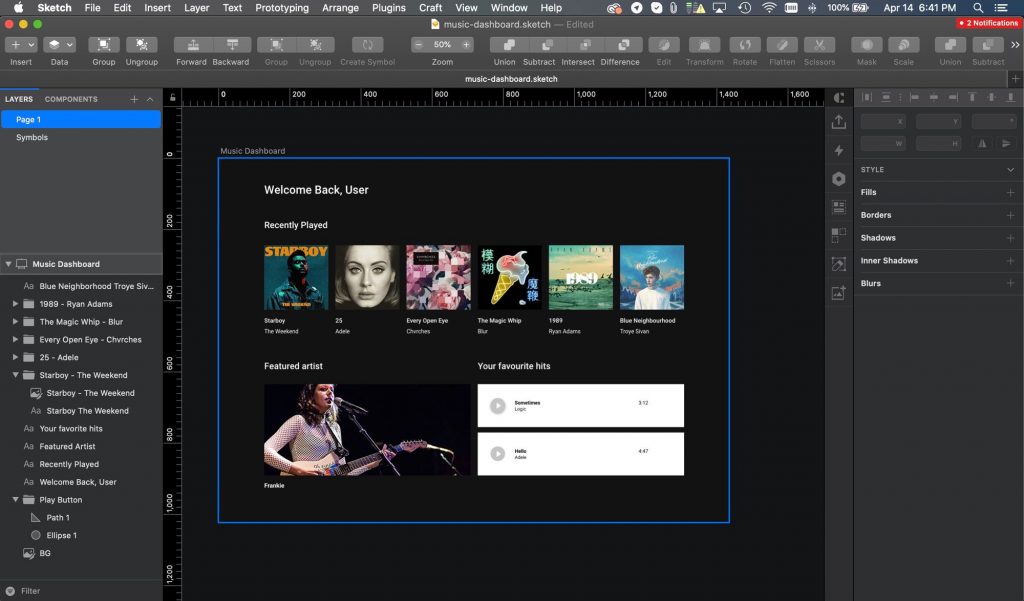Click the Backward toolbar button
Image resolution: width=1024 pixels, height=601 pixels.
[232, 45]
